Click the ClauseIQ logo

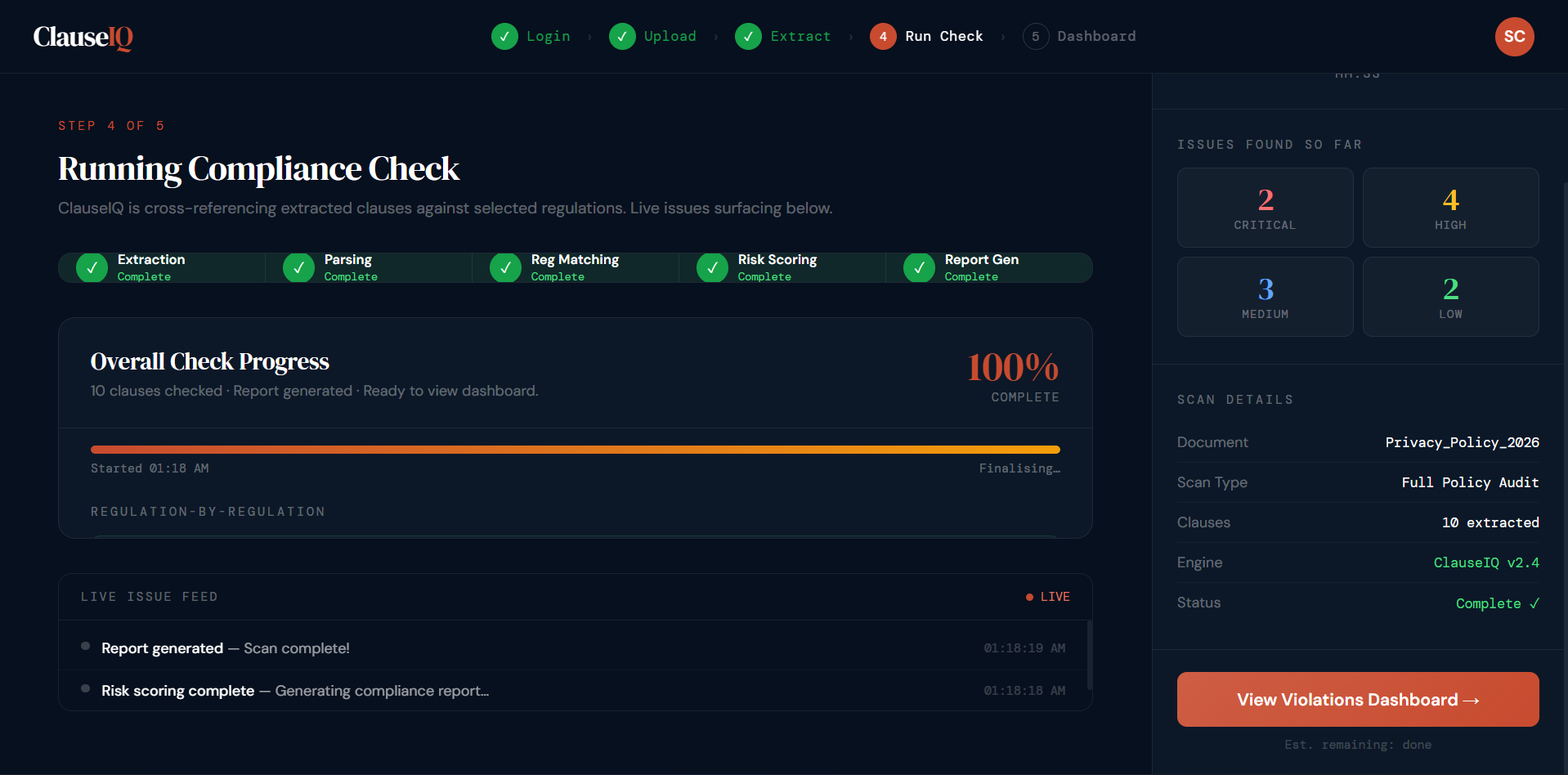click(83, 37)
